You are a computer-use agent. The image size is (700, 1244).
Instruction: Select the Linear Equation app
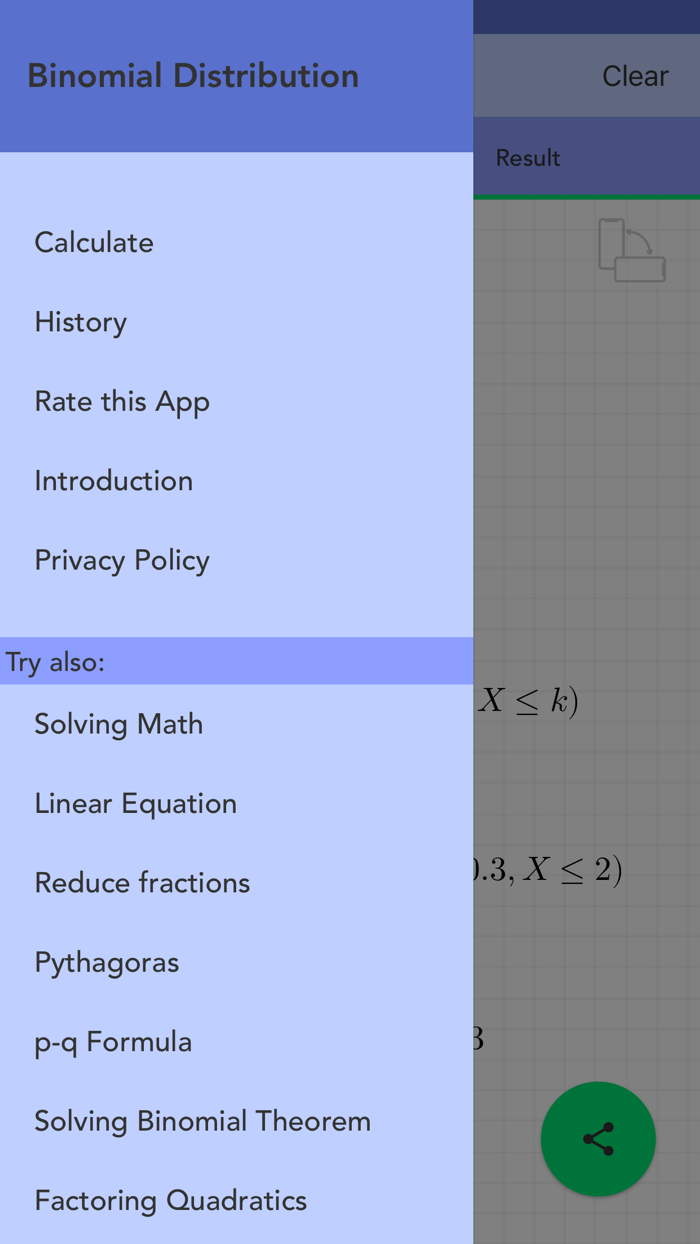pyautogui.click(x=135, y=803)
